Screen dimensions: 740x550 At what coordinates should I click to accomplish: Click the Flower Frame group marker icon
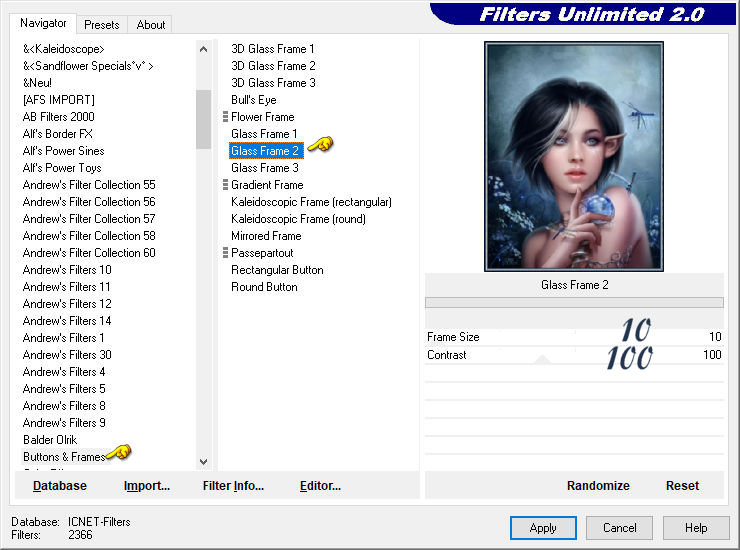(225, 117)
